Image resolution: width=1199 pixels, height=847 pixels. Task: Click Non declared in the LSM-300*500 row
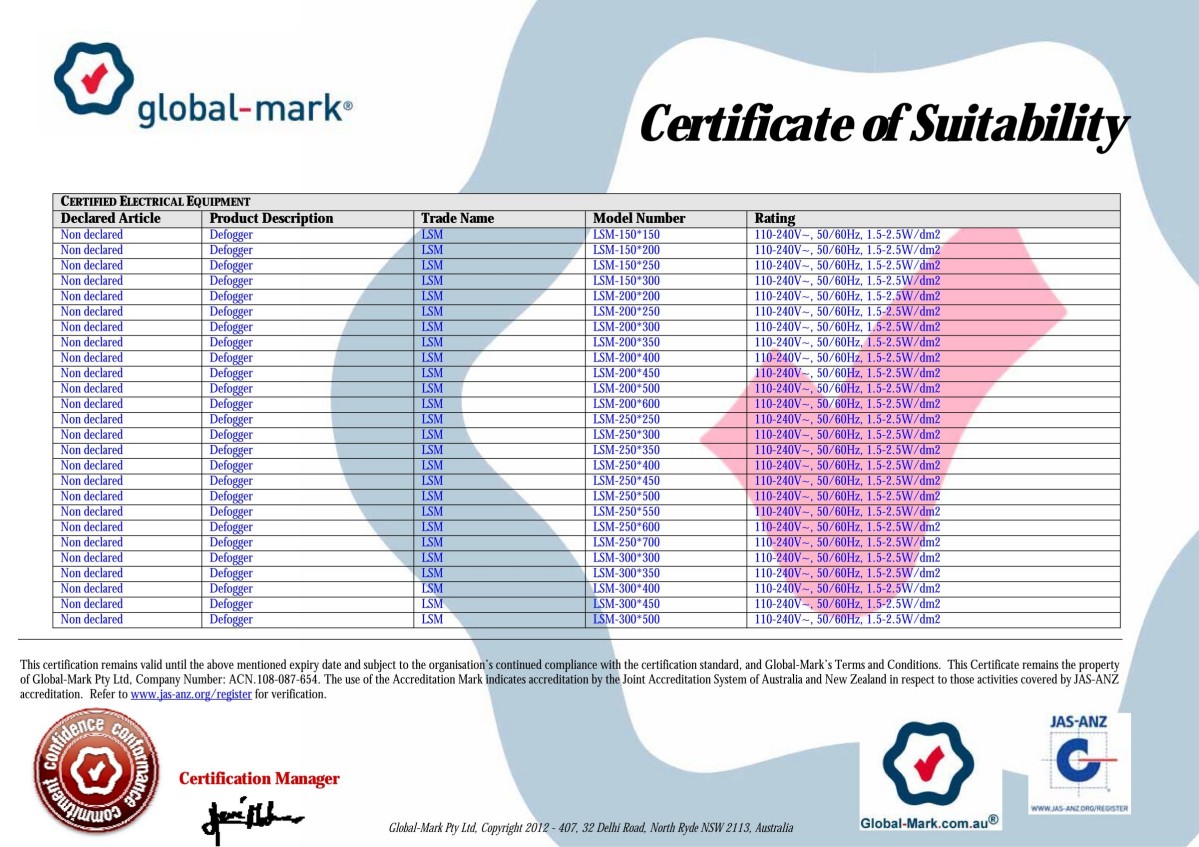(x=92, y=619)
